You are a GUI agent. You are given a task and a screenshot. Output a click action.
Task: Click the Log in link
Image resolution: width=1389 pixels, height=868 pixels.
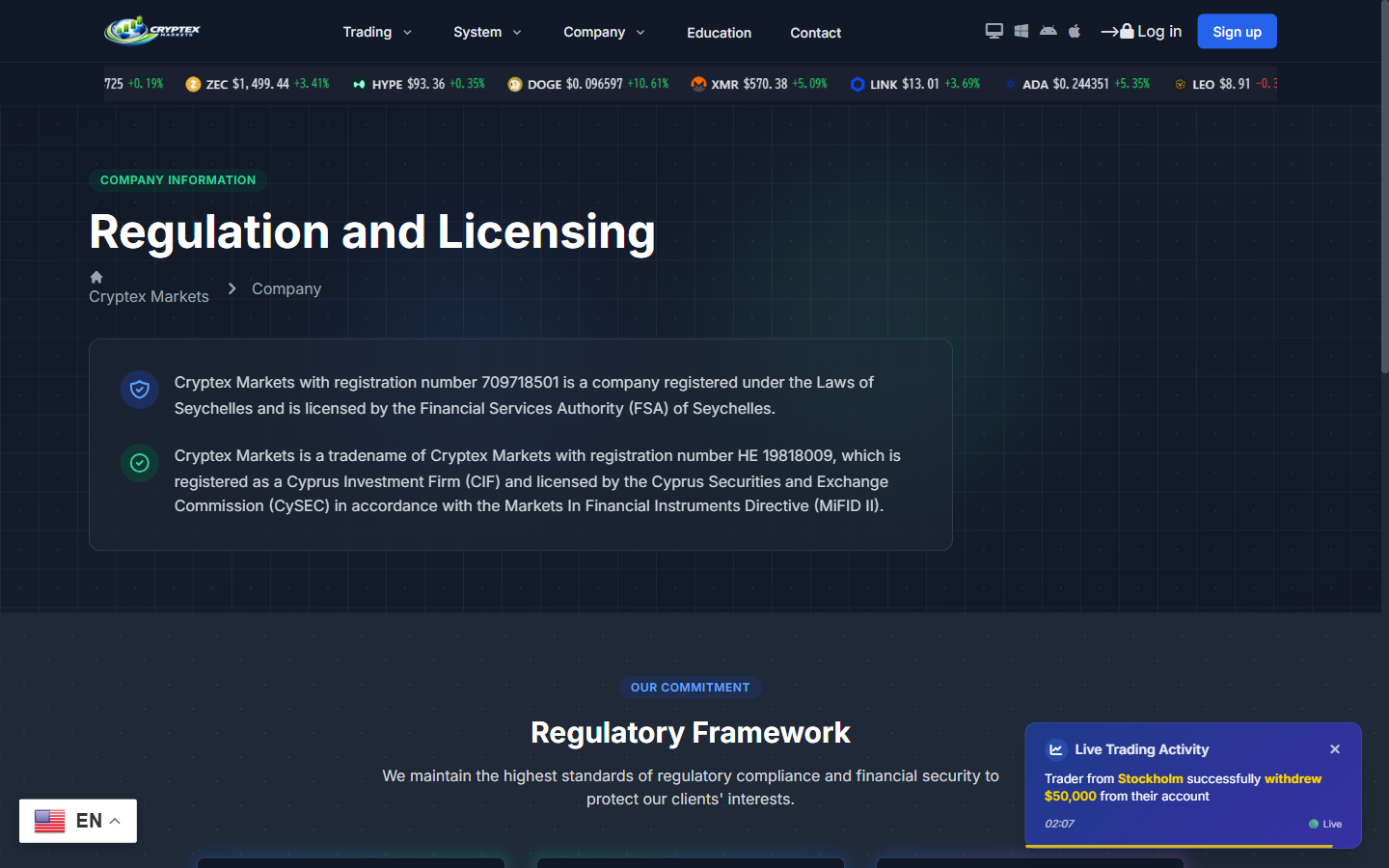(1141, 31)
